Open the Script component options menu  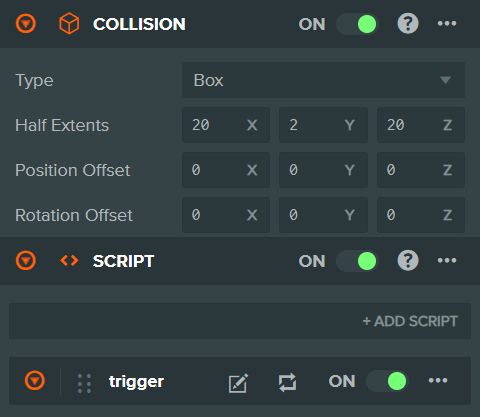(447, 260)
